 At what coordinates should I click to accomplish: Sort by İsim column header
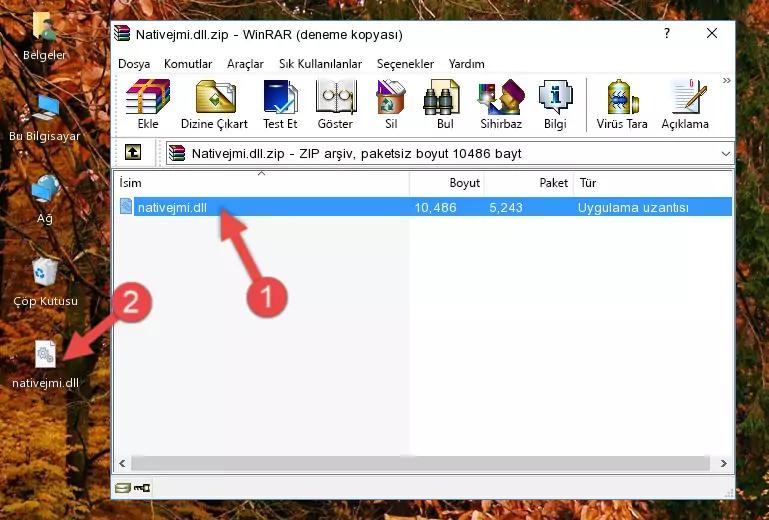(262, 183)
